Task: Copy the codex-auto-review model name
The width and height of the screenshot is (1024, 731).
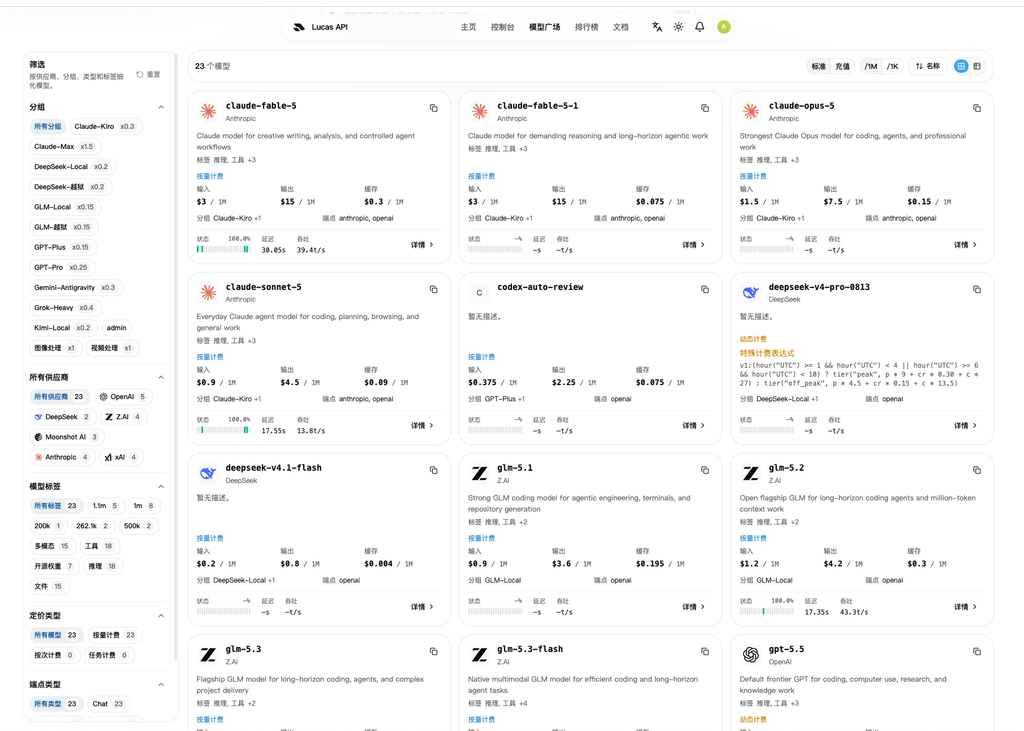Action: 705,289
